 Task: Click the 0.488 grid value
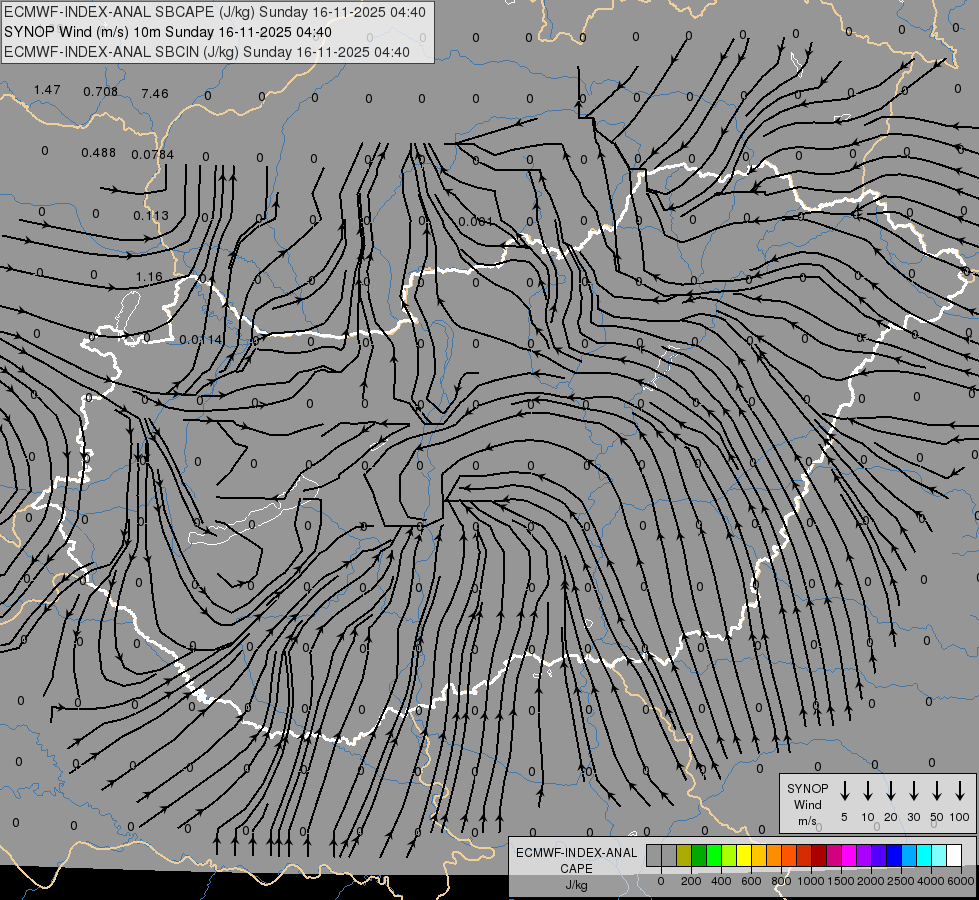click(99, 153)
